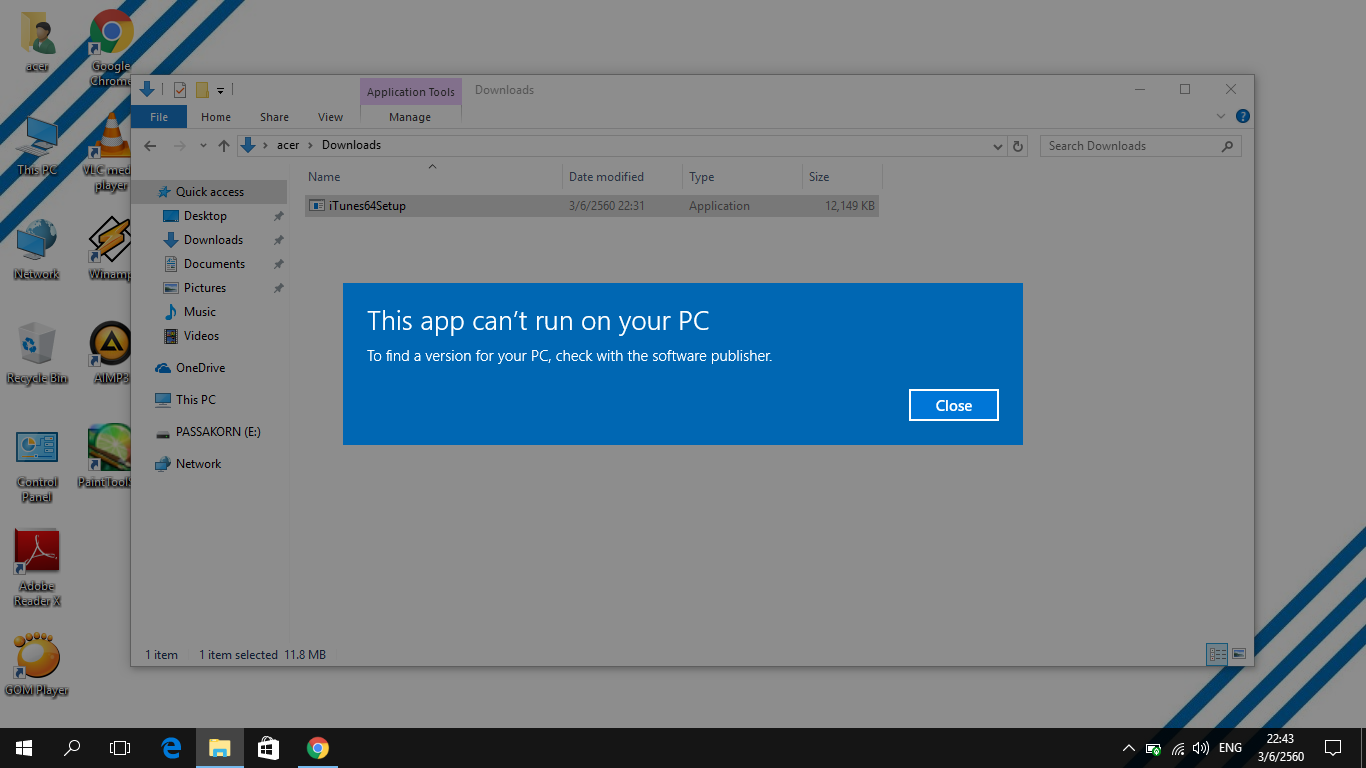Open the address bar history dropdown
This screenshot has width=1366, height=768.
coord(997,146)
